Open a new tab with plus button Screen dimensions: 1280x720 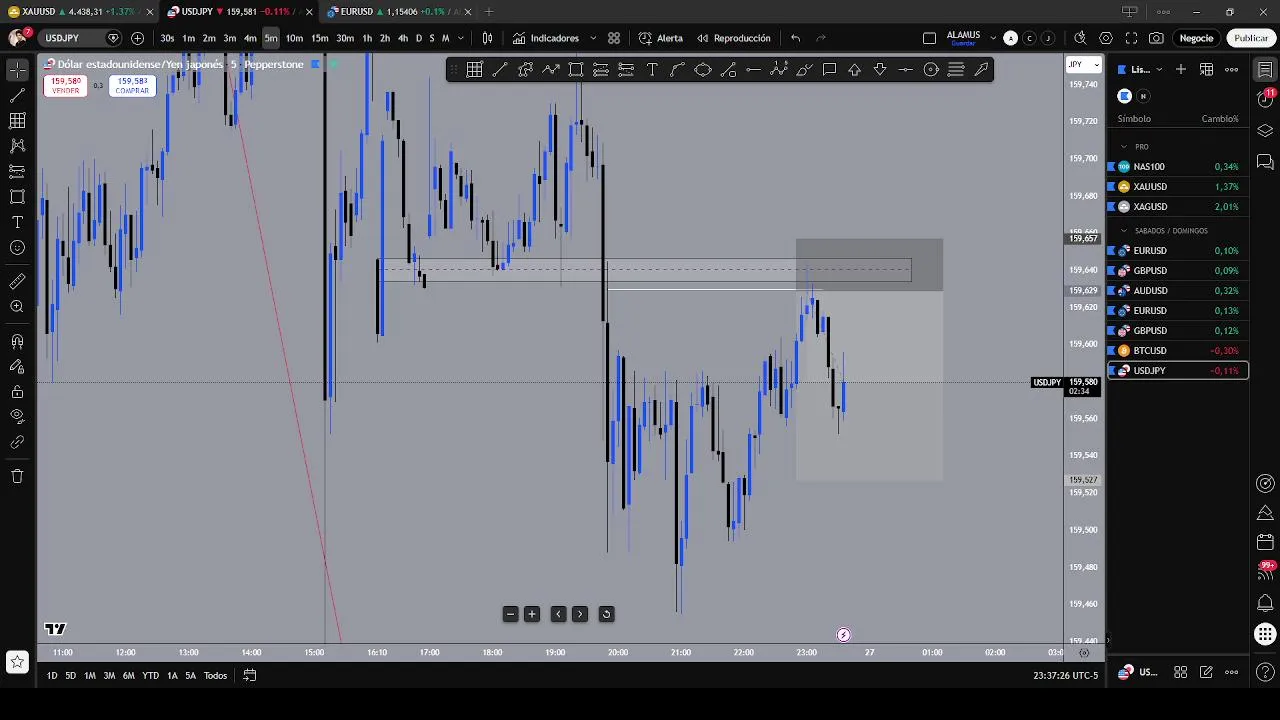pos(489,11)
